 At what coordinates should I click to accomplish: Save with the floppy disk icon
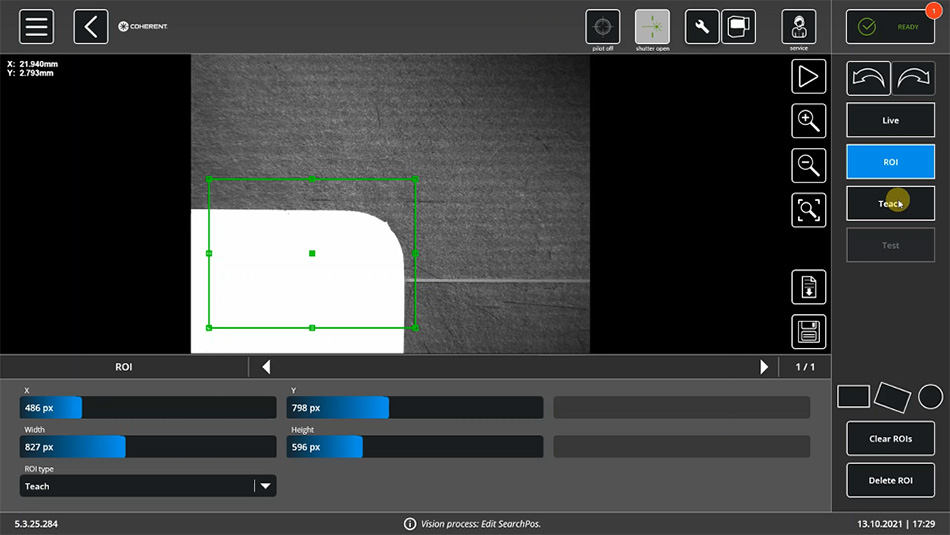click(x=808, y=331)
